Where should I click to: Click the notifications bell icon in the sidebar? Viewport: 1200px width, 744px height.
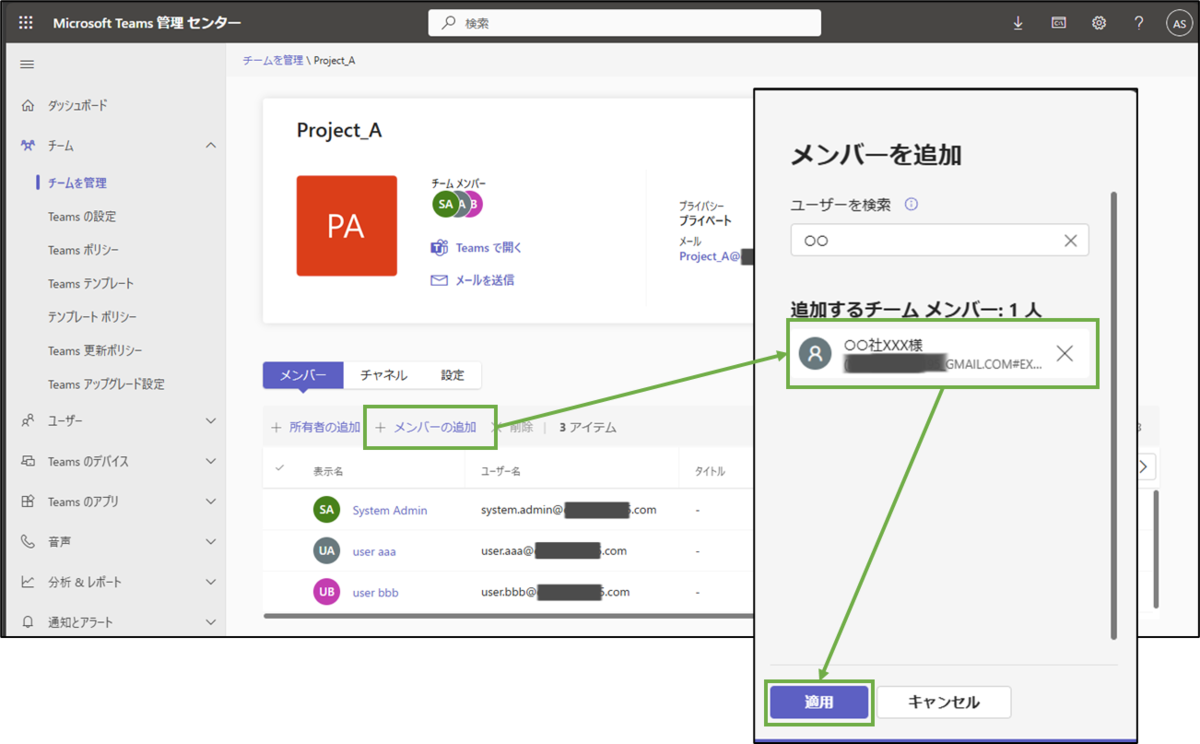28,621
